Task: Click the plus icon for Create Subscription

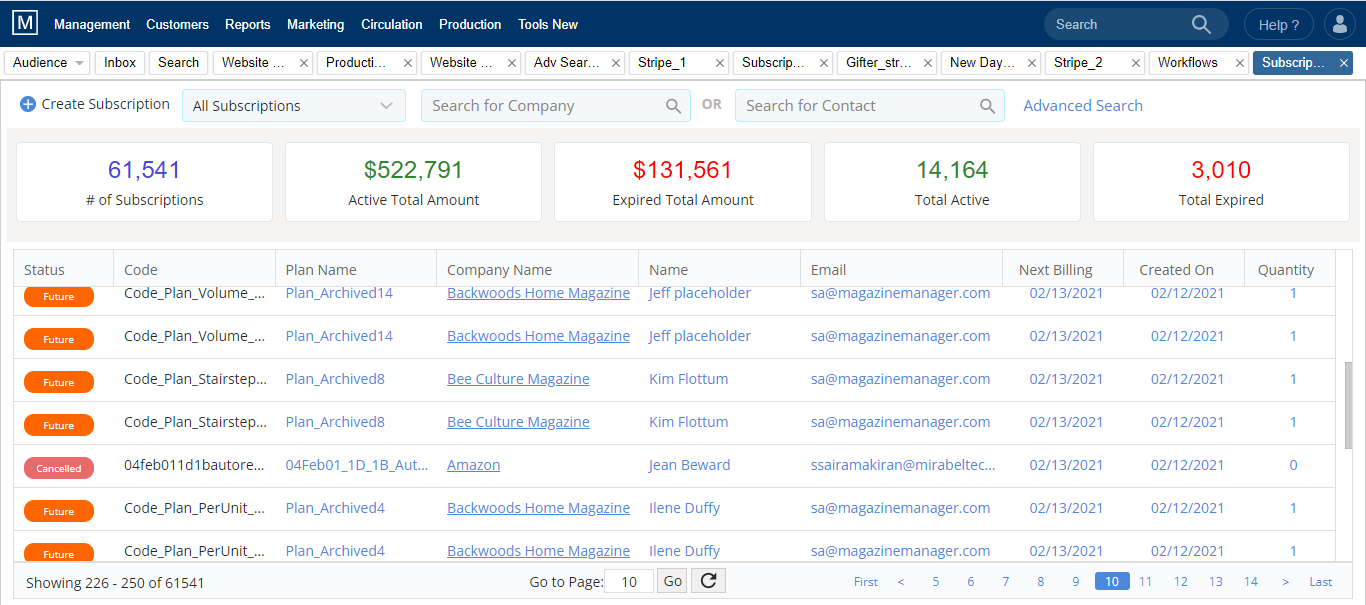Action: pos(28,104)
